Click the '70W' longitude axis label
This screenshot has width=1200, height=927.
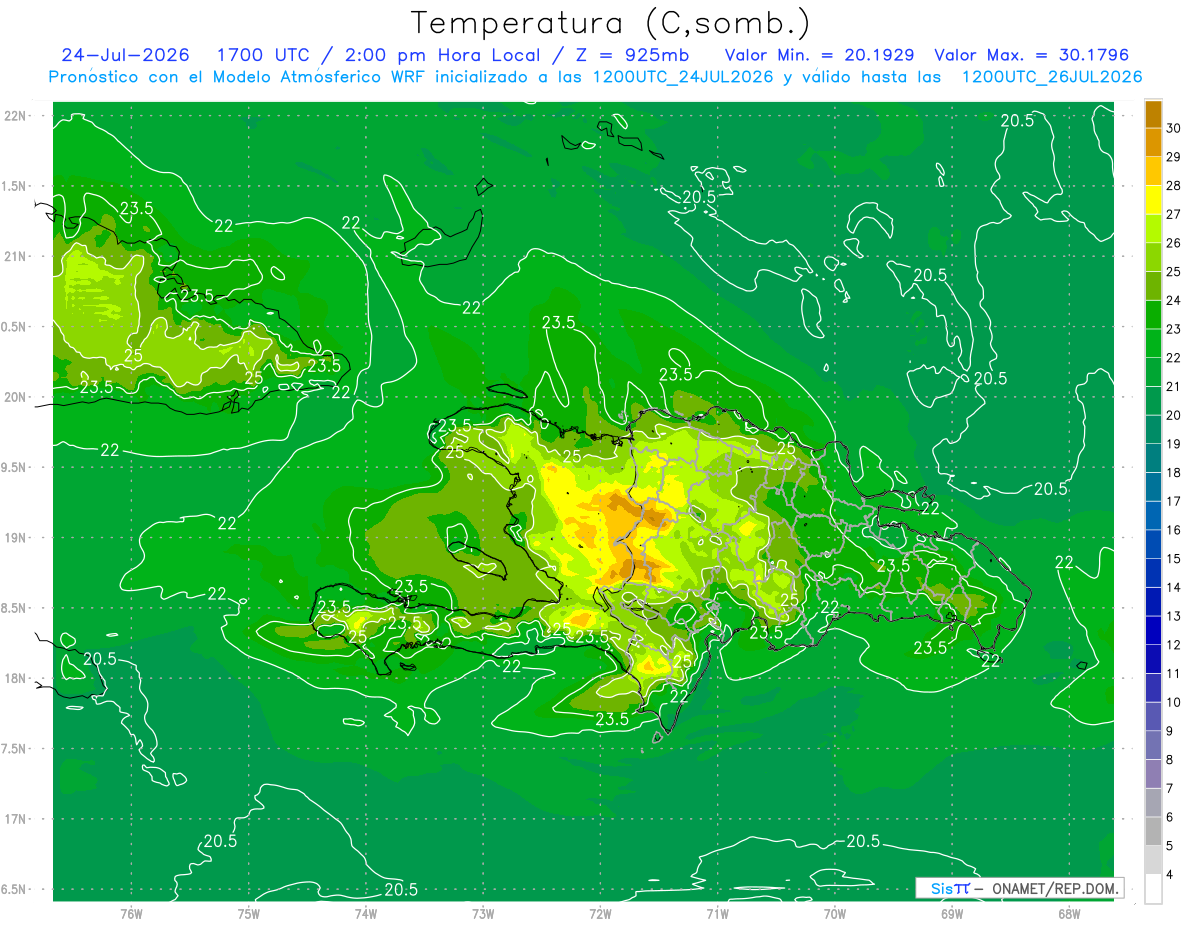834,913
